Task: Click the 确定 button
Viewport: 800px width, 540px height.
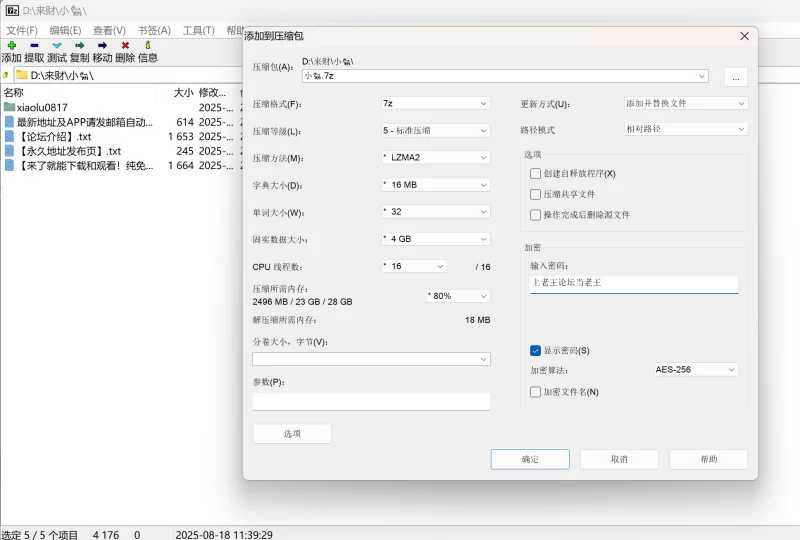Action: click(530, 459)
